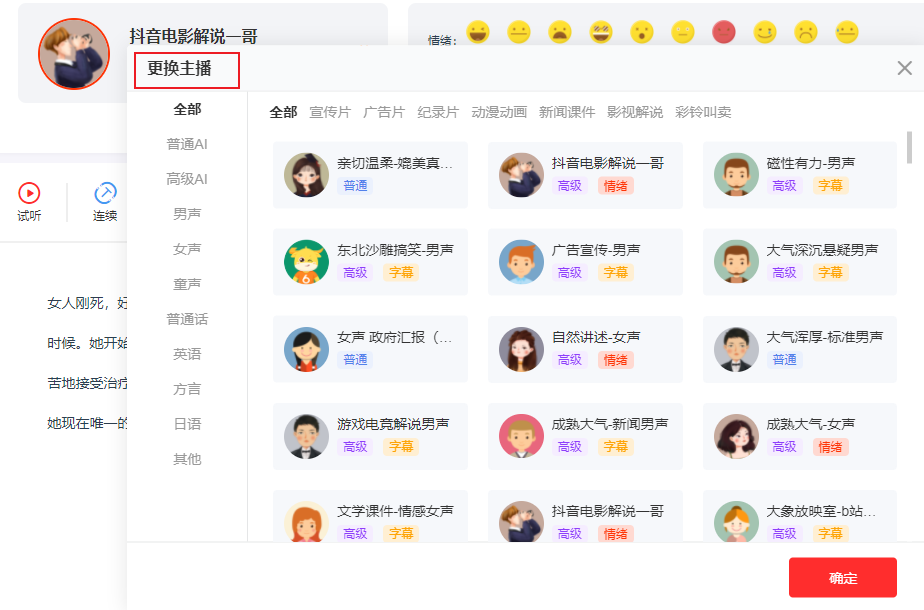Select the 游戏电竞解说男声 voice avatar

tap(306, 436)
